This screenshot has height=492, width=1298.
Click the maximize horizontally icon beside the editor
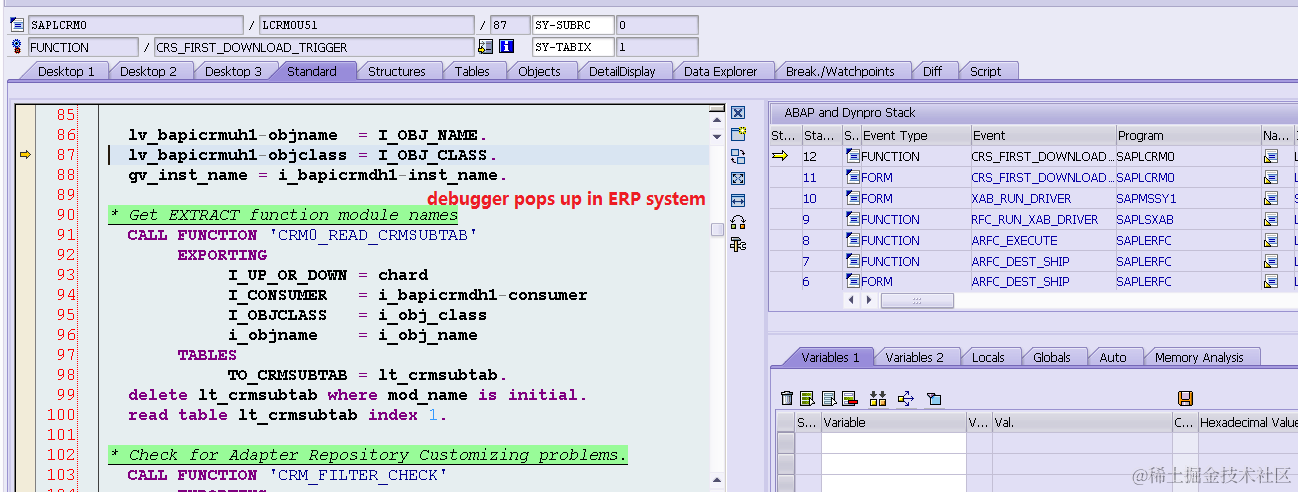click(x=738, y=200)
